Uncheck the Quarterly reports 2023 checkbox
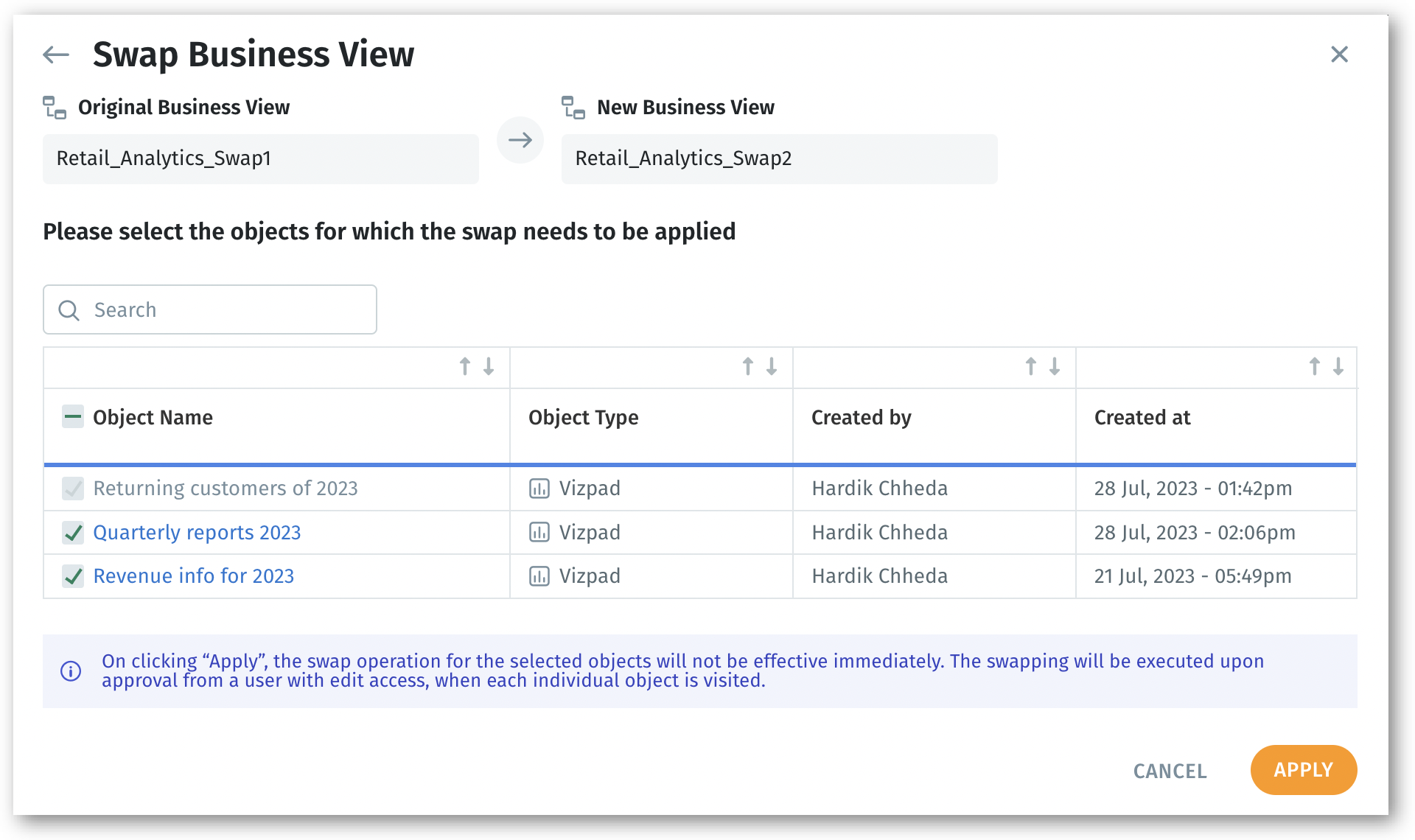 (73, 533)
